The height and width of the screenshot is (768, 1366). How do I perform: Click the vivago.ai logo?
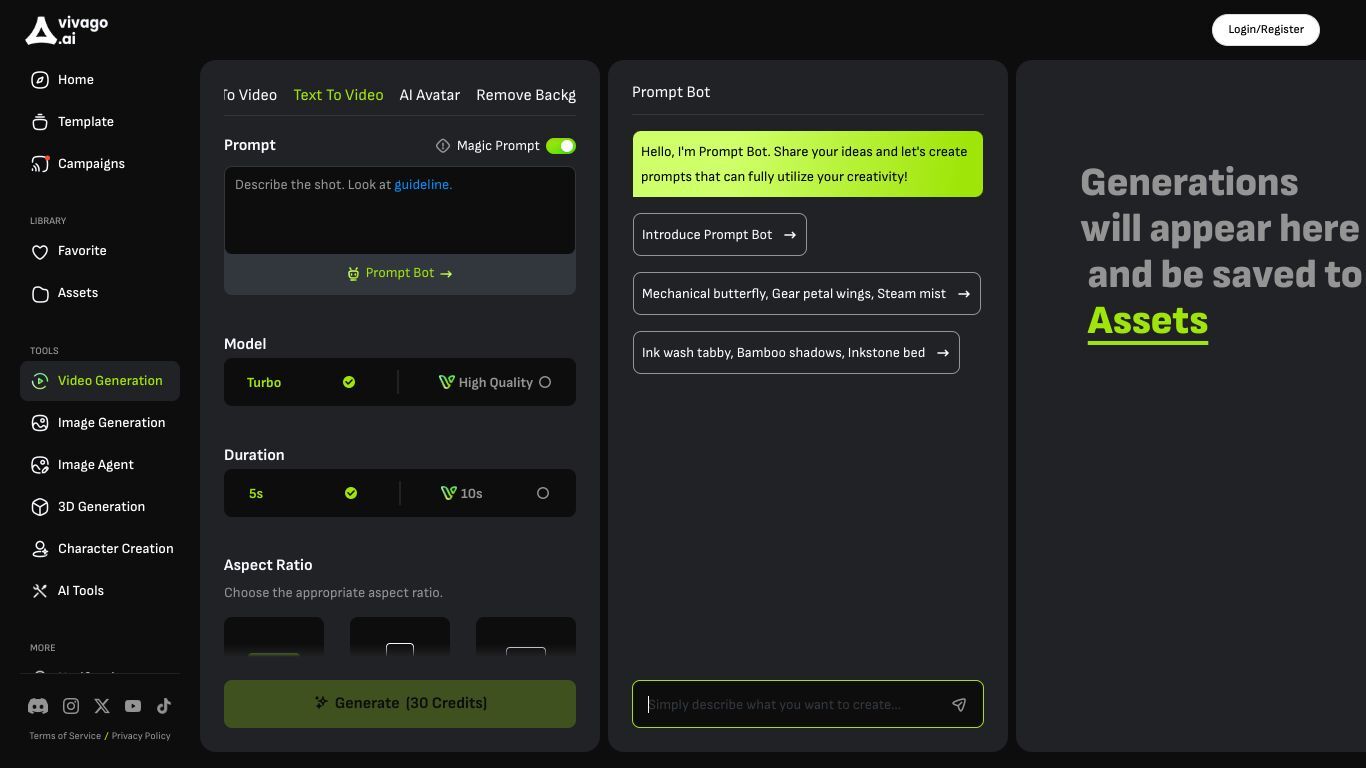(66, 30)
